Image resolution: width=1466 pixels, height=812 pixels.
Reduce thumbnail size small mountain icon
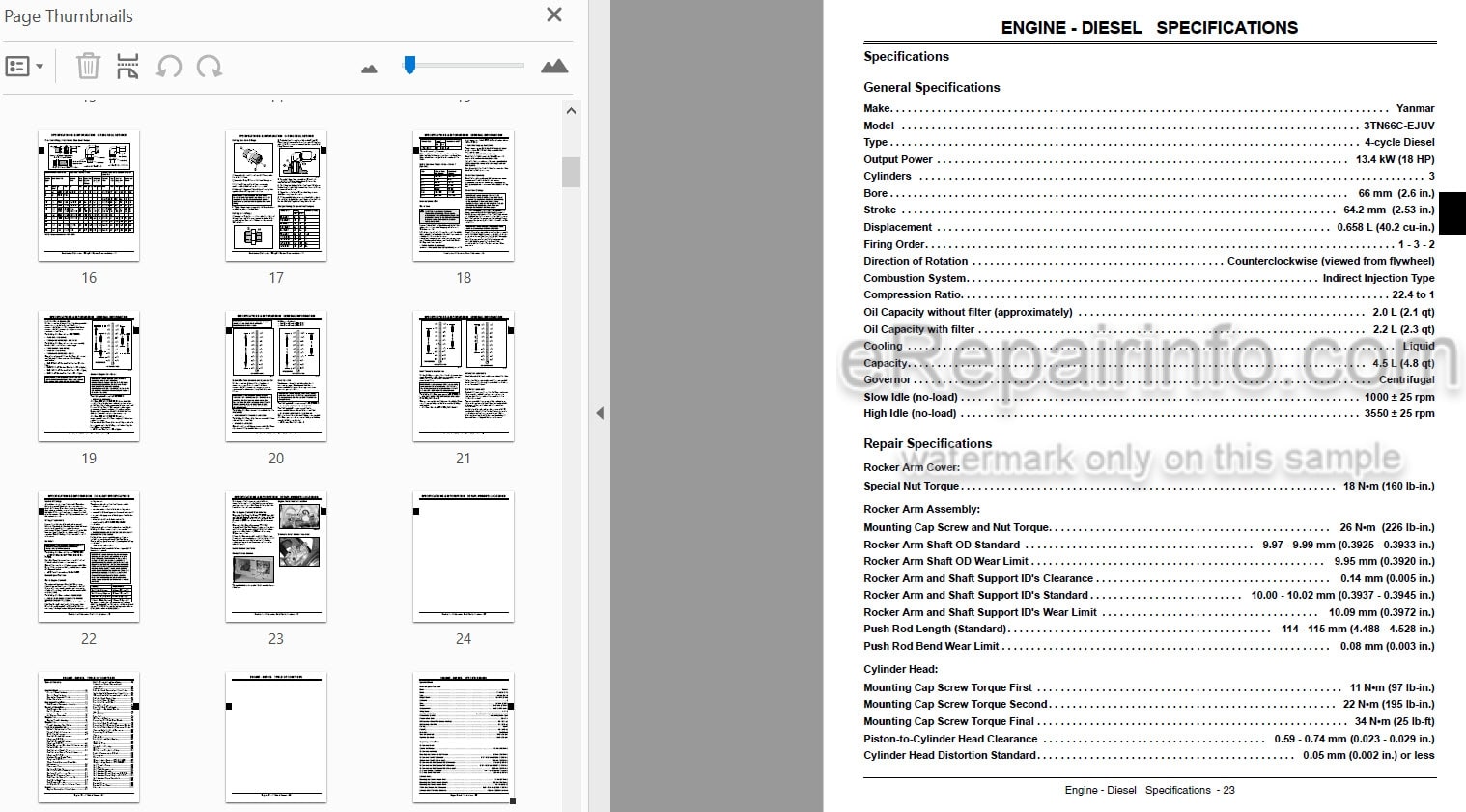tap(369, 69)
